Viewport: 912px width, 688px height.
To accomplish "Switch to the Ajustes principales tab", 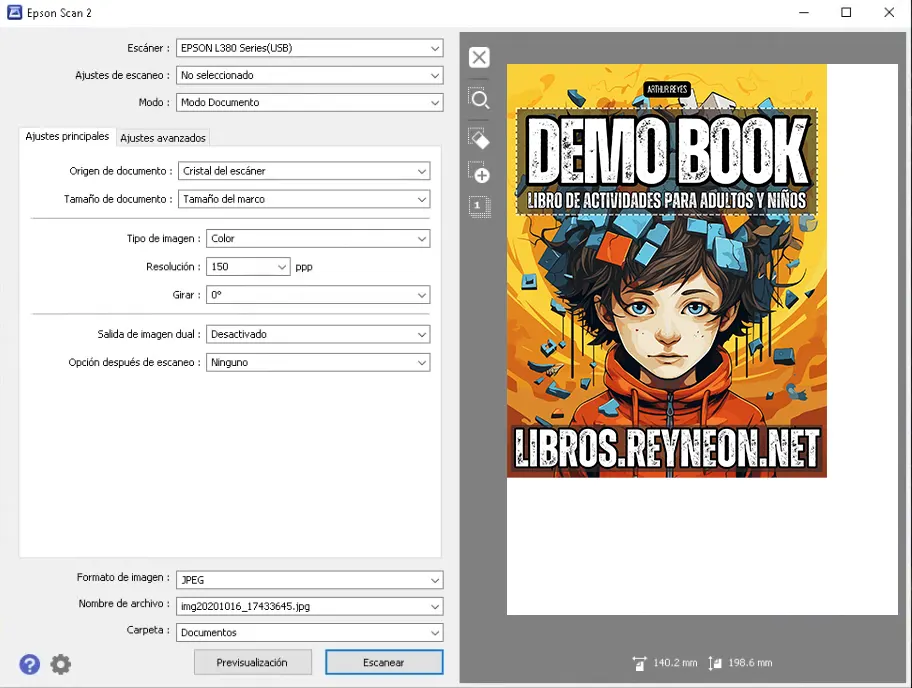I will point(67,137).
